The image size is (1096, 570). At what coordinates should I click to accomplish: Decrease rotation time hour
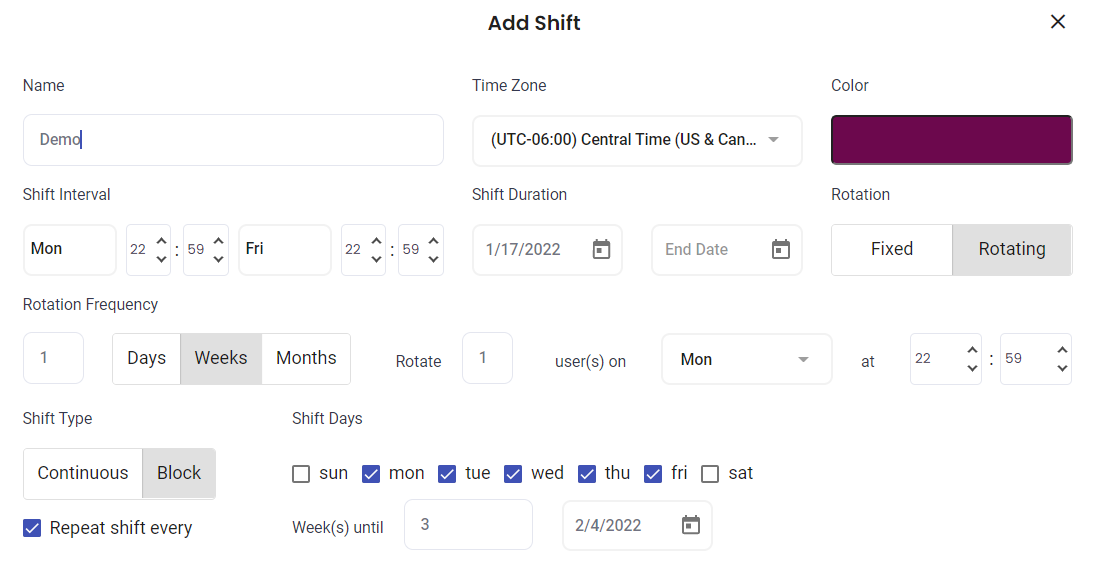tap(972, 368)
